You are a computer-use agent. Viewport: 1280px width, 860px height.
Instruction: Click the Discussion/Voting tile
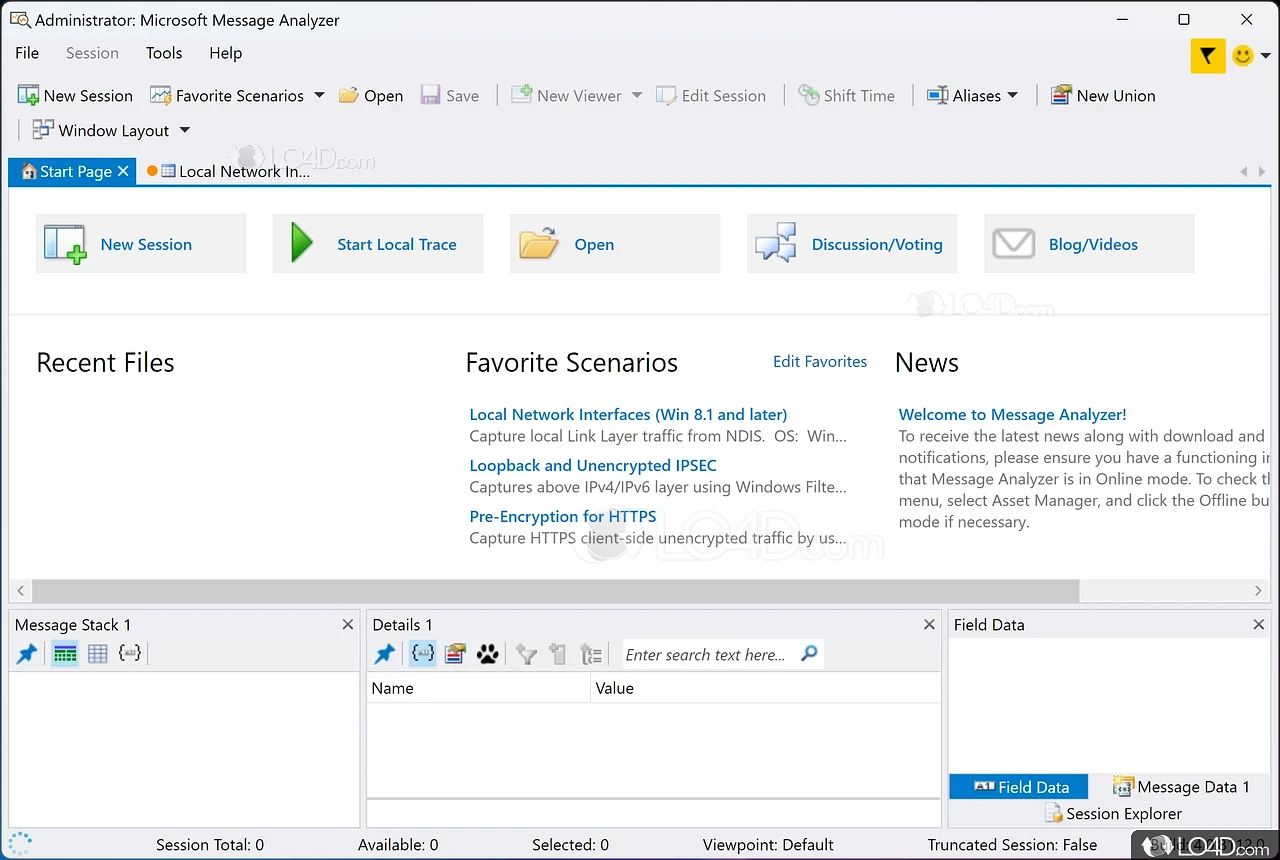[x=852, y=244]
